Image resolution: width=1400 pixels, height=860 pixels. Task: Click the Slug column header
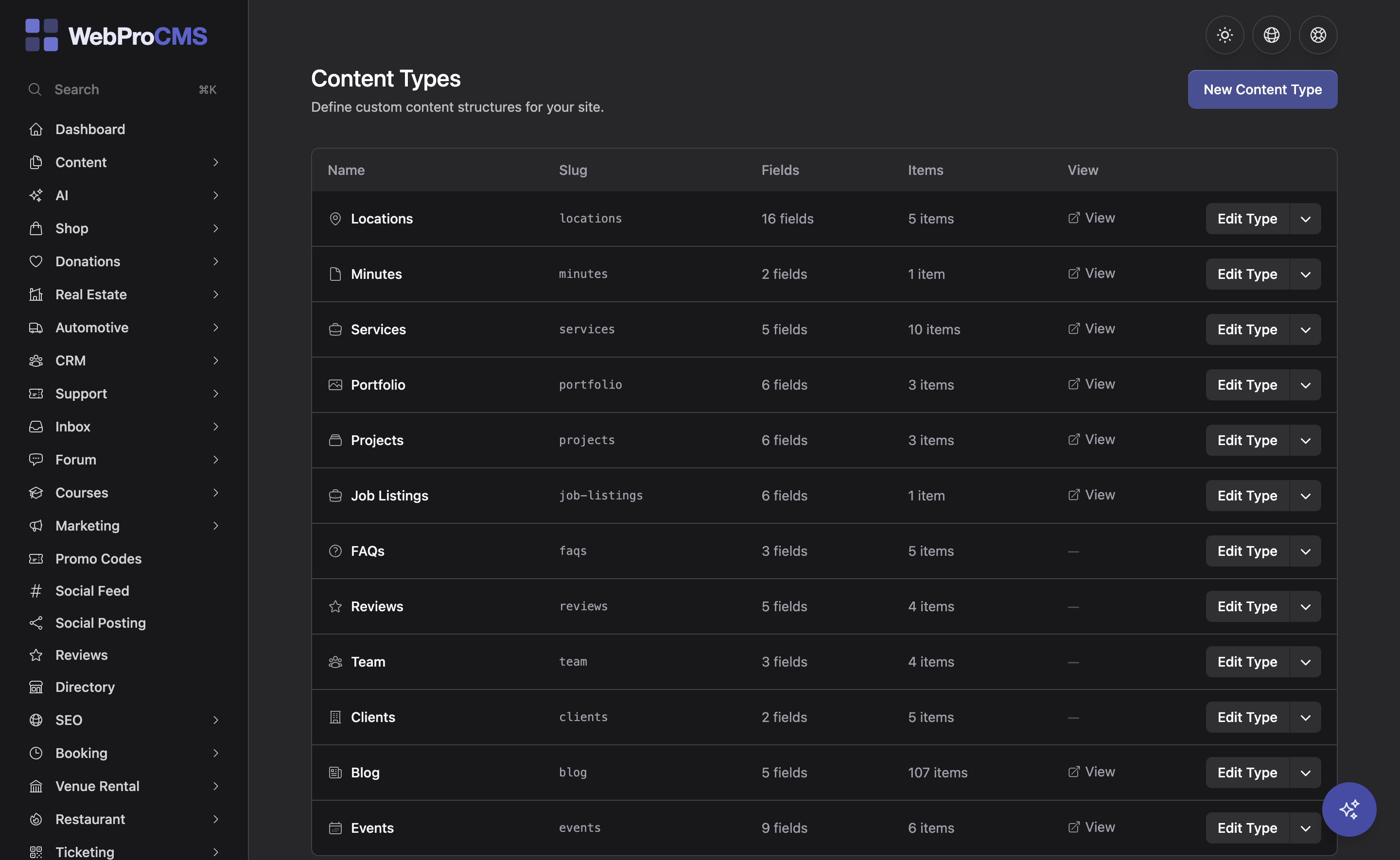pos(573,170)
